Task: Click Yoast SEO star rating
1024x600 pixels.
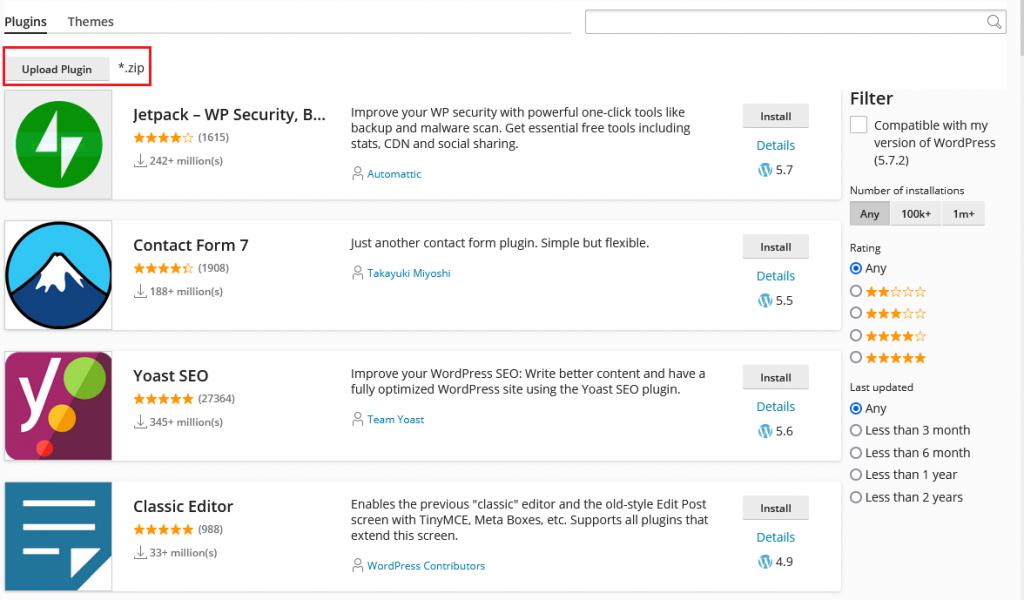Action: (x=163, y=399)
